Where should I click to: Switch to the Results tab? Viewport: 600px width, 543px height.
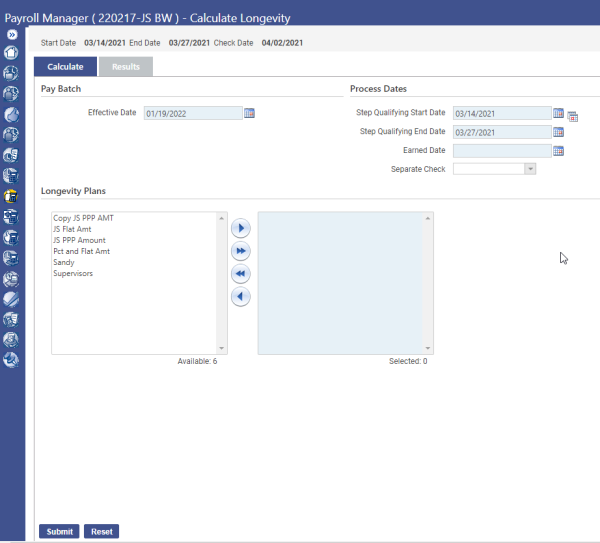pos(125,67)
